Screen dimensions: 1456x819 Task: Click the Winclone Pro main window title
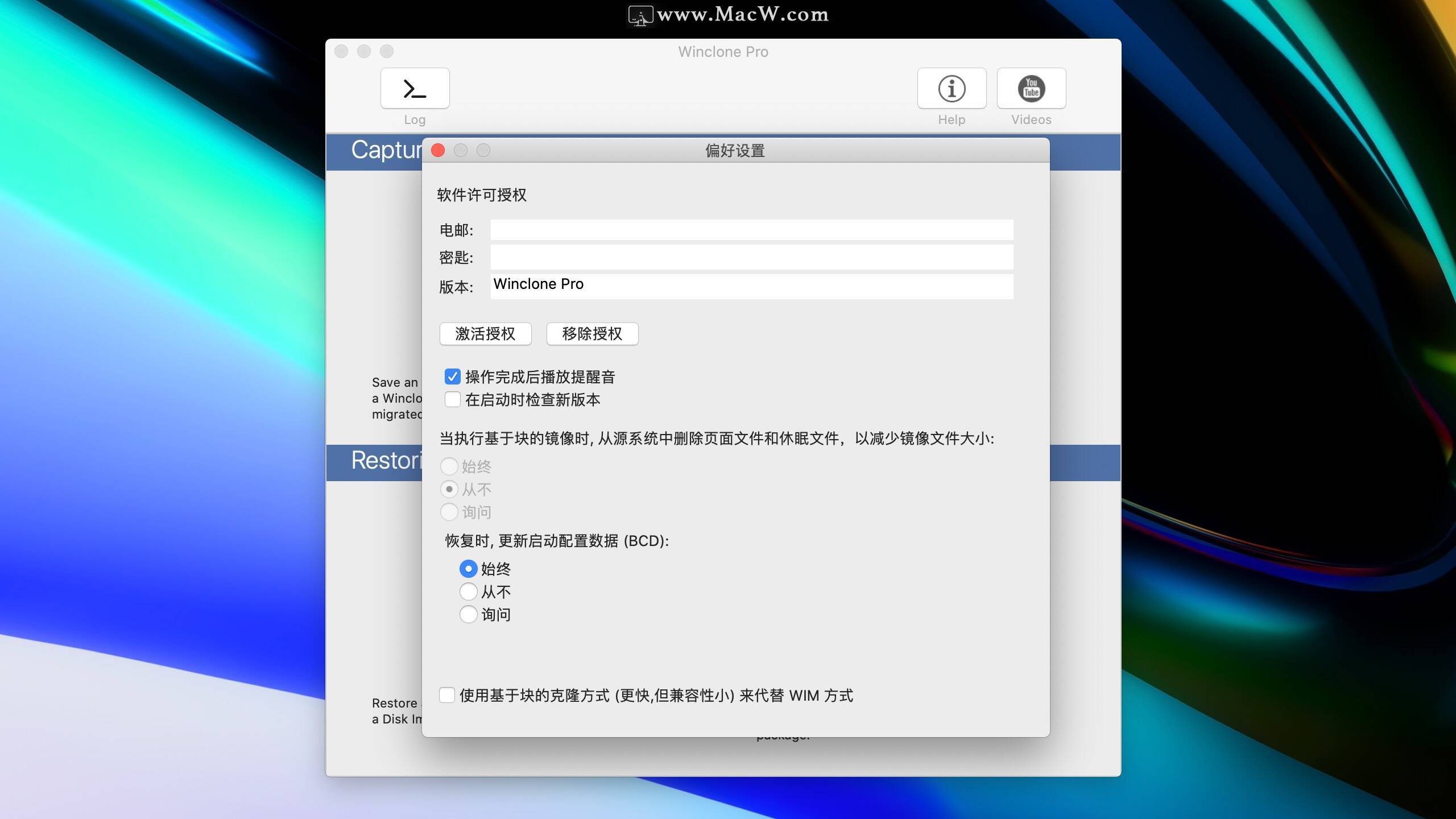point(723,52)
